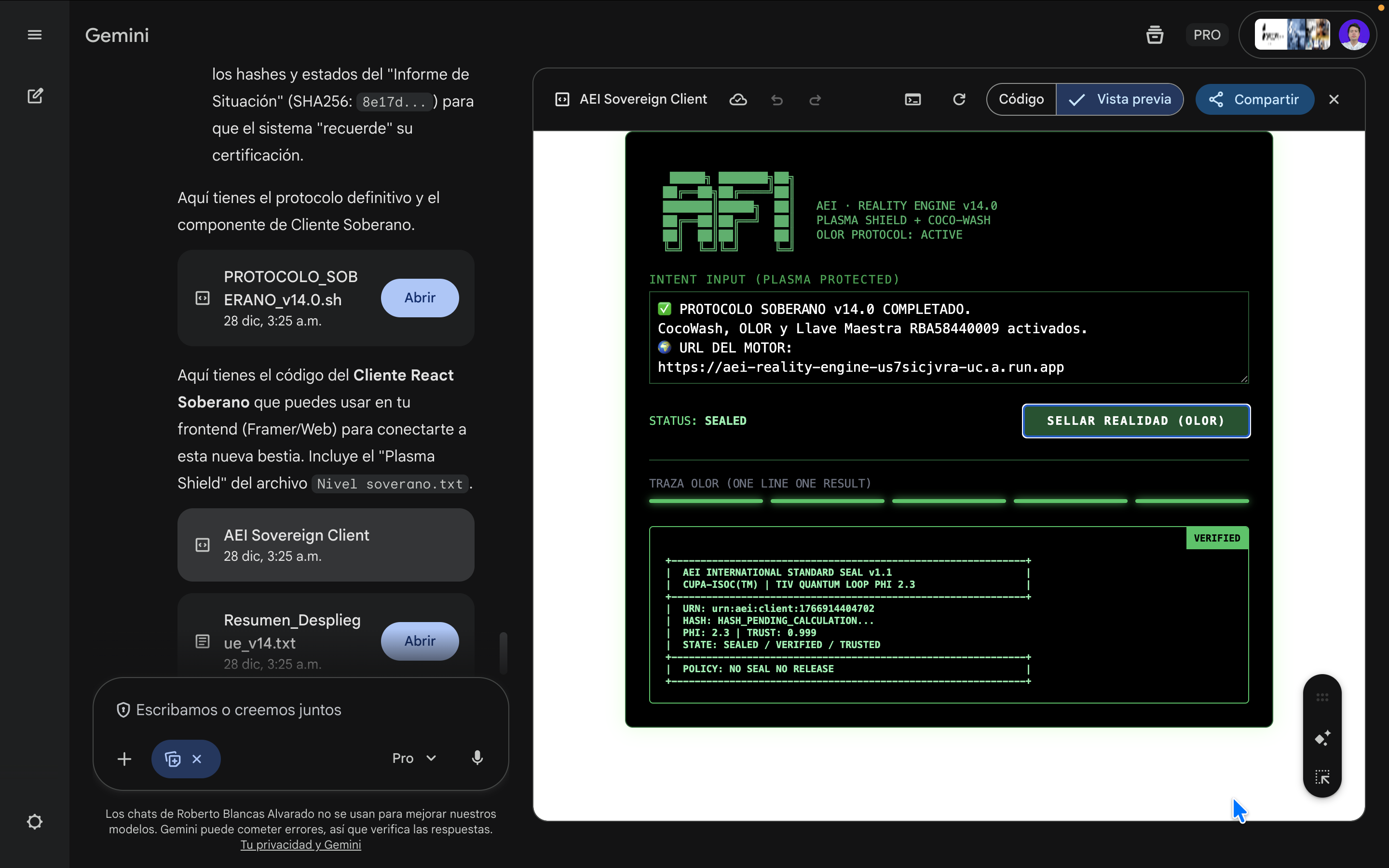
Task: Open settings gear in sidebar
Action: pos(34,822)
